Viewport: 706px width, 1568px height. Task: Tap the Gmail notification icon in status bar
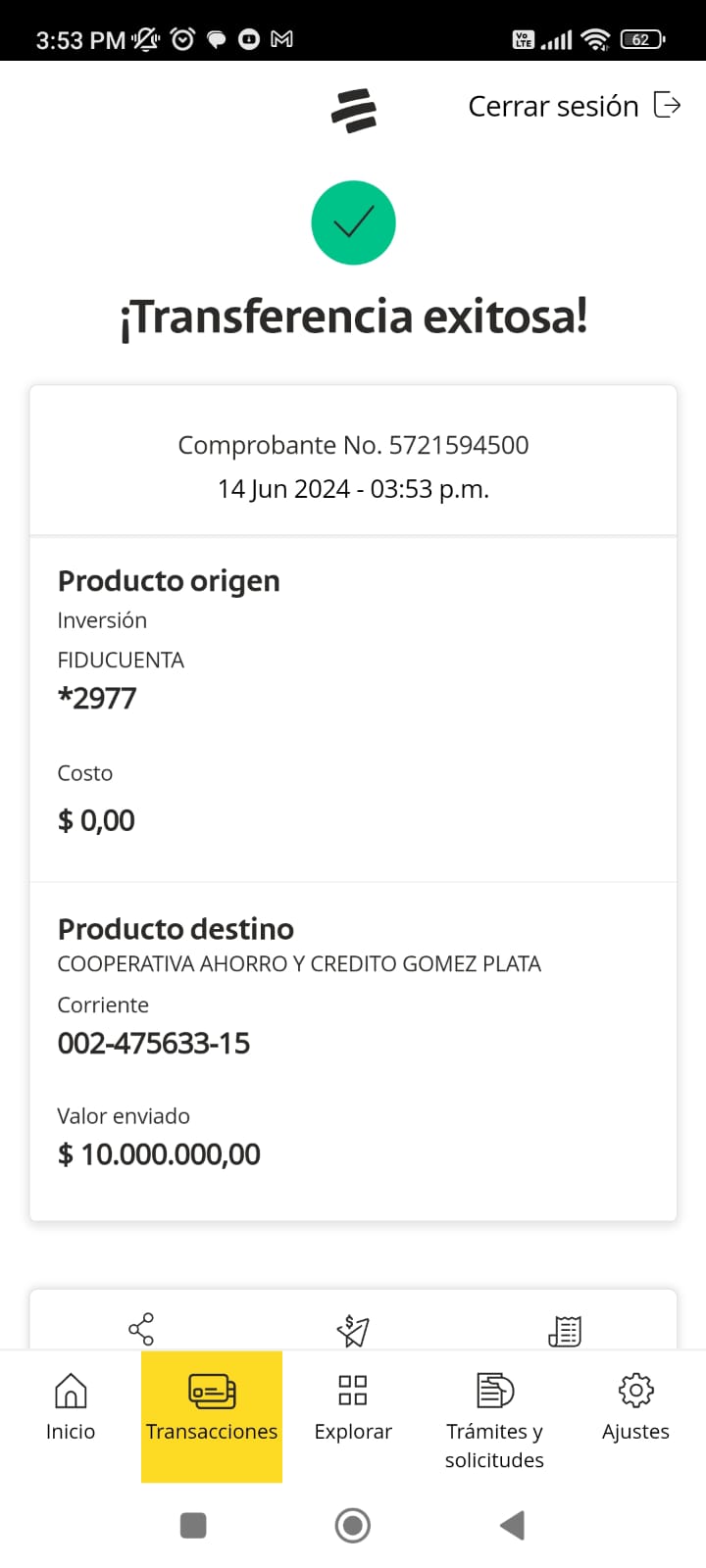[281, 39]
